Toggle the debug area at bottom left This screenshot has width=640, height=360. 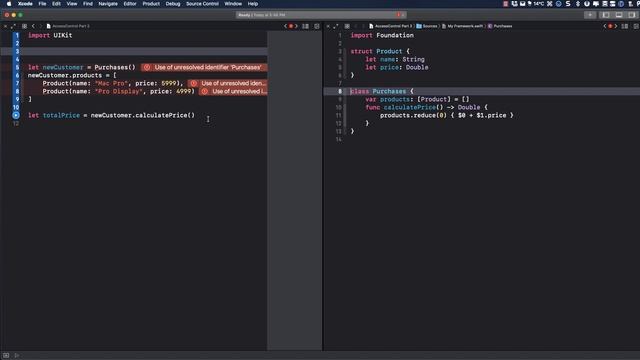[6, 356]
